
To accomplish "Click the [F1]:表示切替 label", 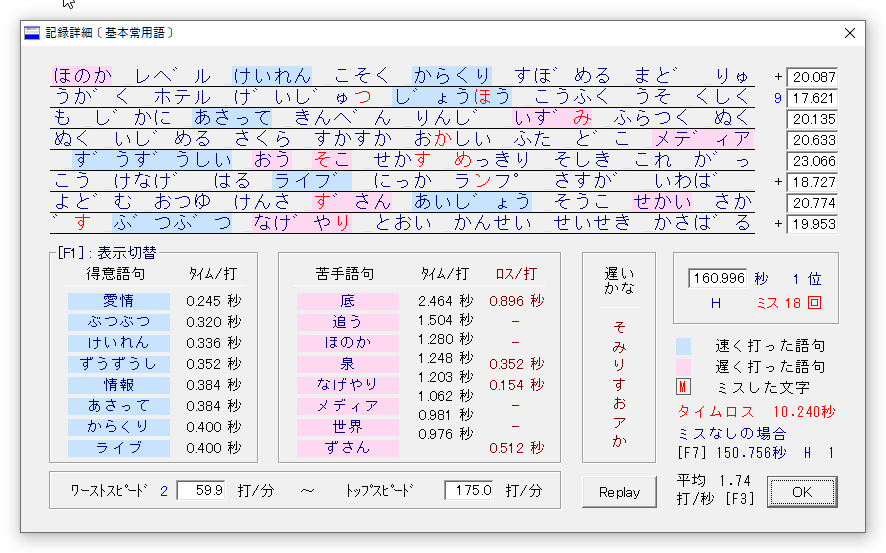I will click(x=107, y=252).
